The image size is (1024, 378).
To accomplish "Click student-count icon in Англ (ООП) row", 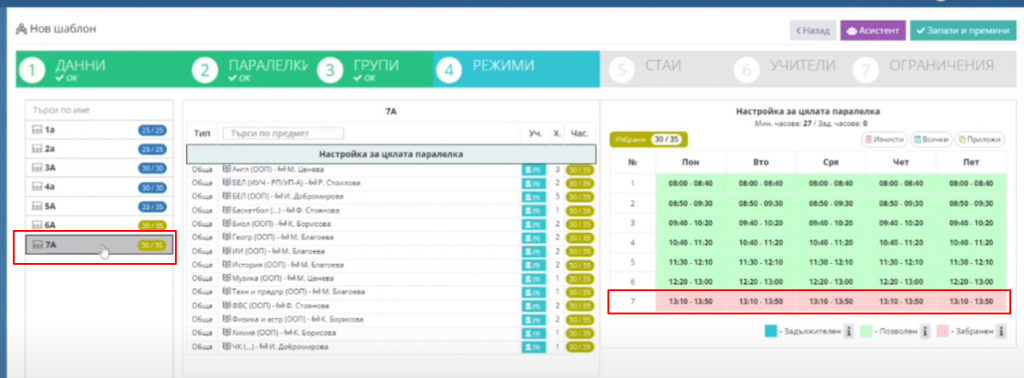I will pos(534,170).
